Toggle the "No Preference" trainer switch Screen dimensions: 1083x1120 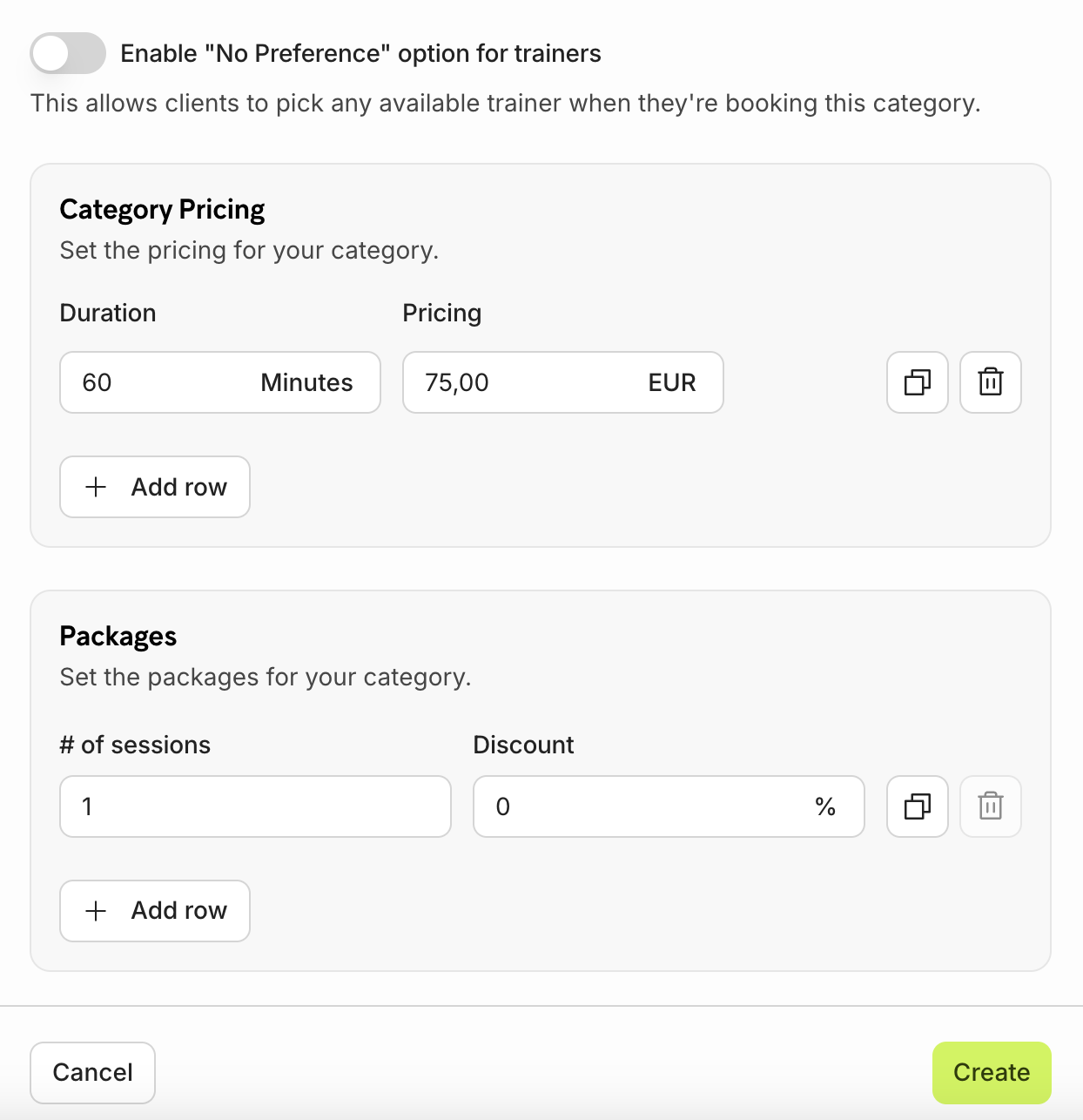pos(68,53)
